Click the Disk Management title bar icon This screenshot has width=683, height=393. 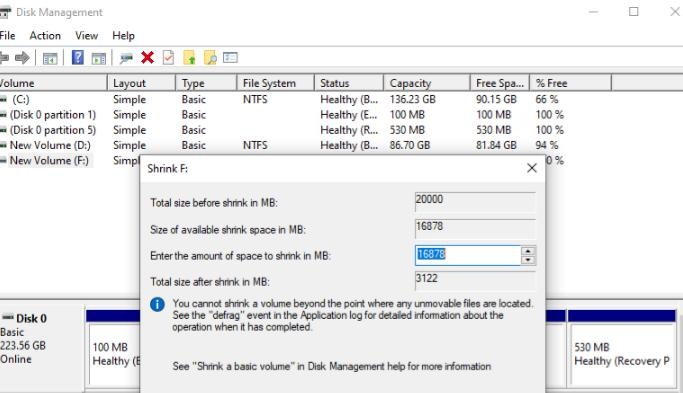click(x=4, y=12)
